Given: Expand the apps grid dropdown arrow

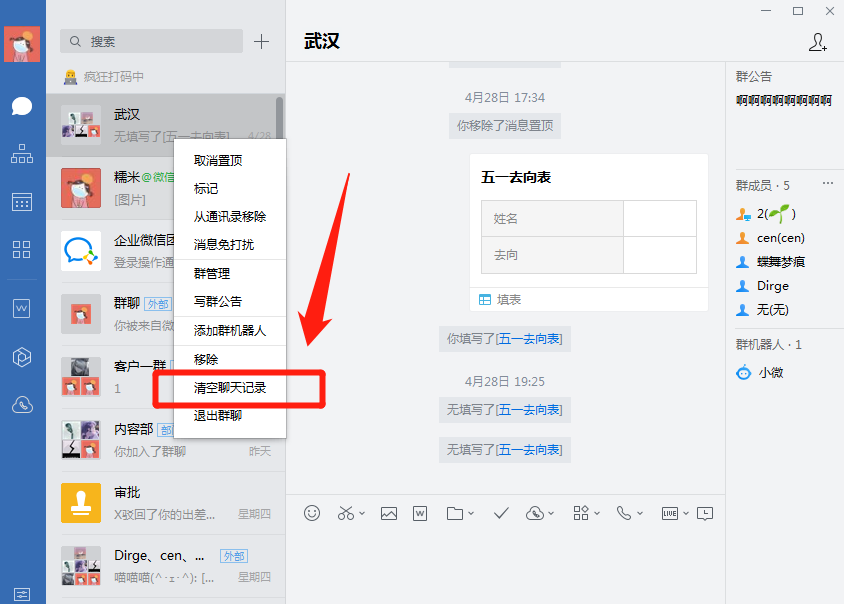Looking at the screenshot, I should (x=597, y=514).
